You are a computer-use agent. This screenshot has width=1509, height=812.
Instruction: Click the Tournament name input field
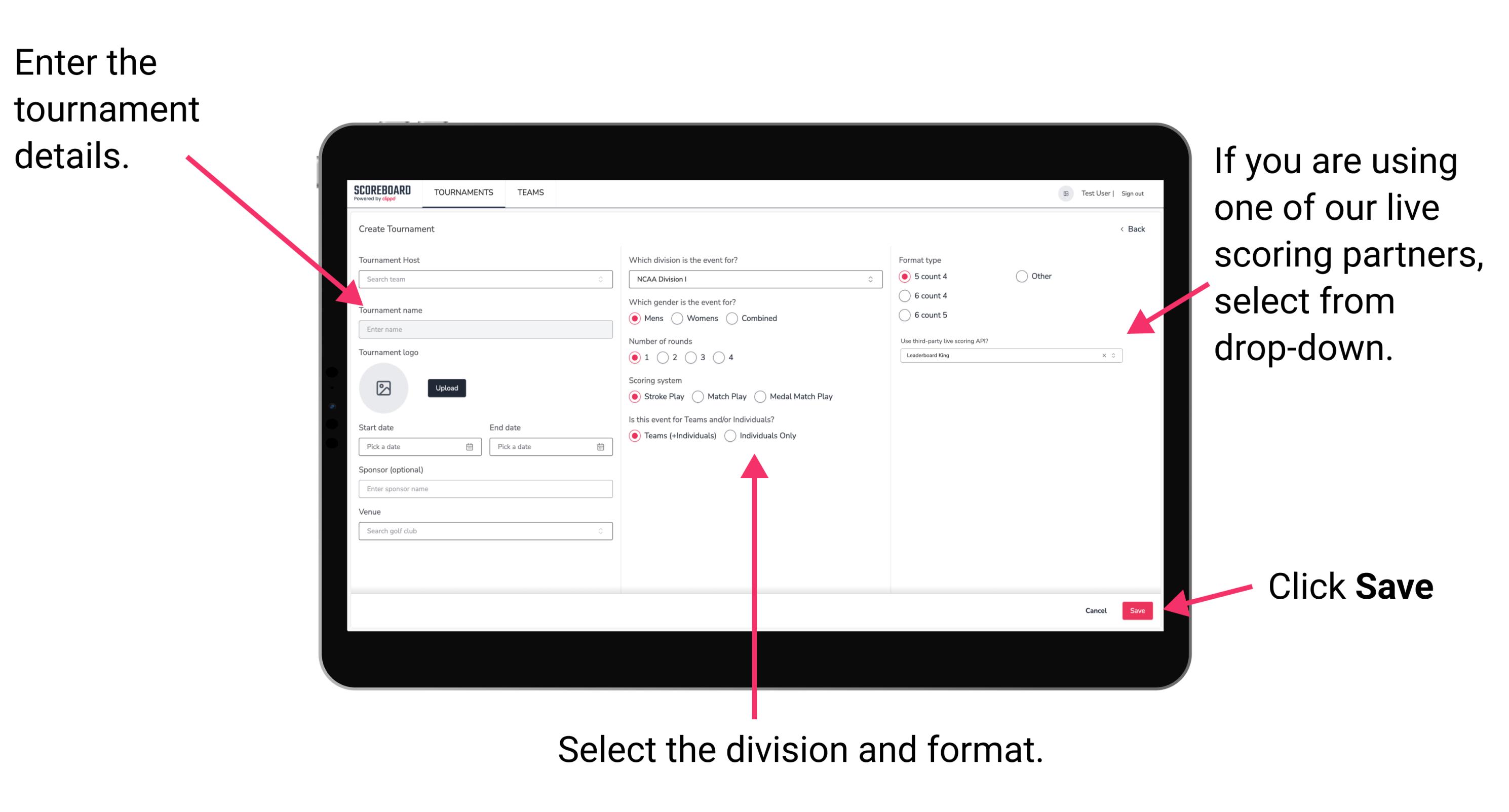coord(486,330)
